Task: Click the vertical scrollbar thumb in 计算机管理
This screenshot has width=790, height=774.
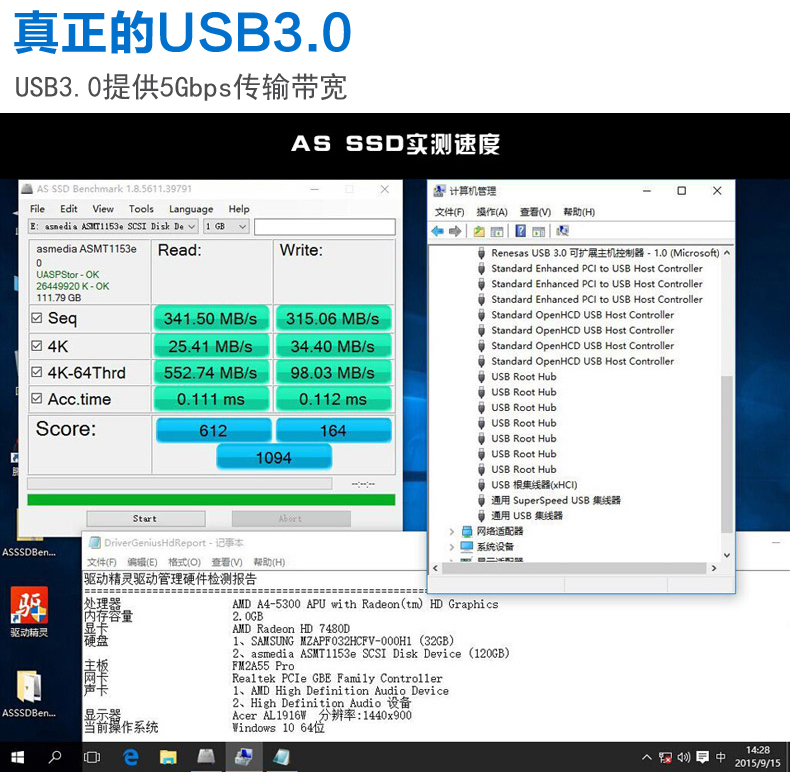Action: coord(727,454)
